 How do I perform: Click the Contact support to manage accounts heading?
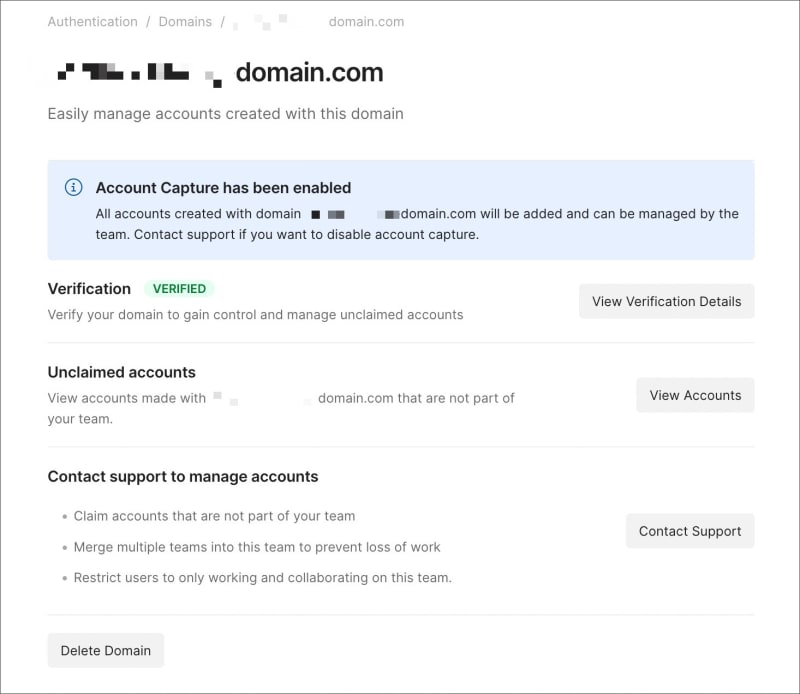(183, 477)
